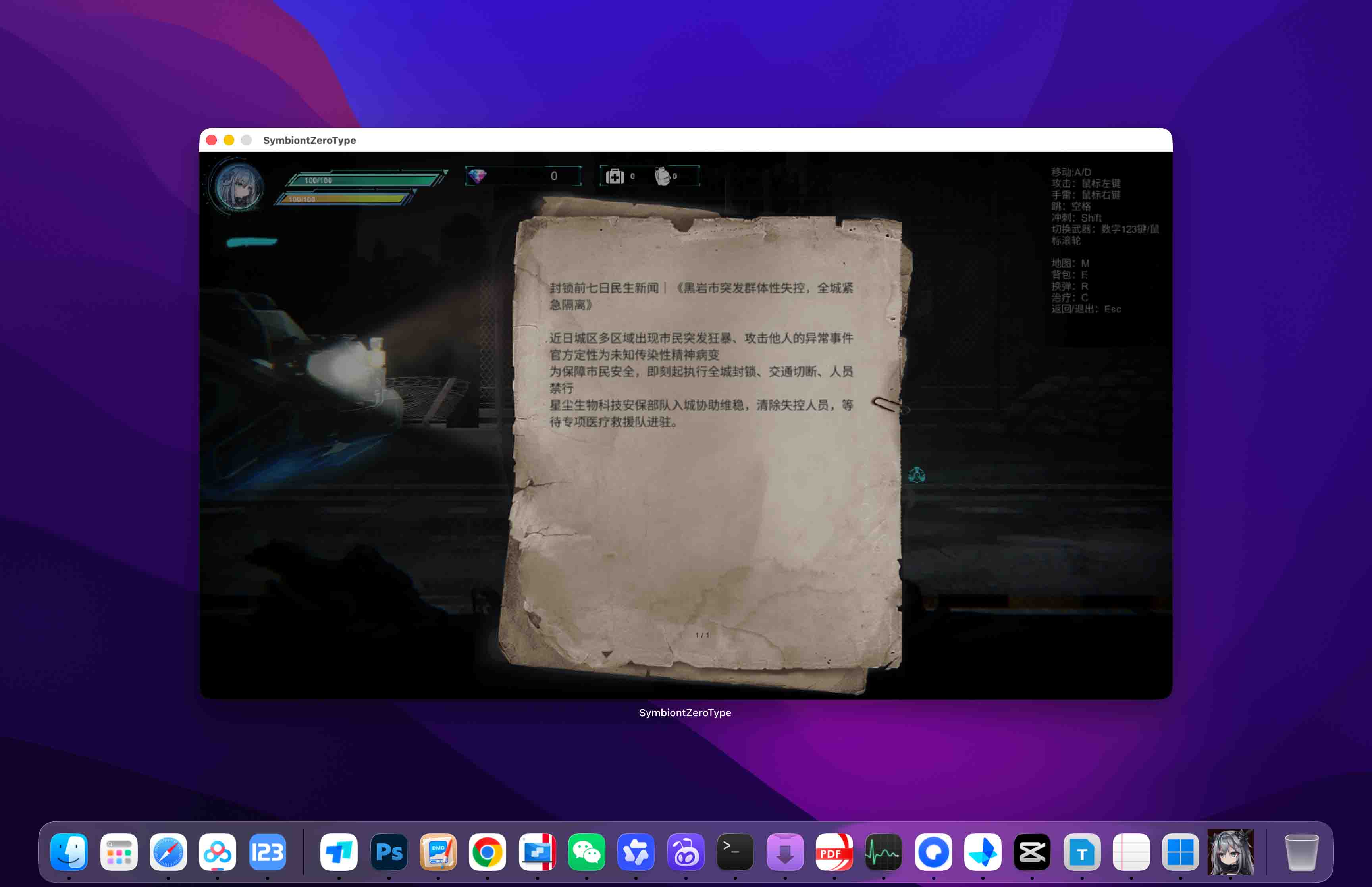Screen dimensions: 1372x887
Task: Open Finder from the Dock
Action: pos(69,852)
